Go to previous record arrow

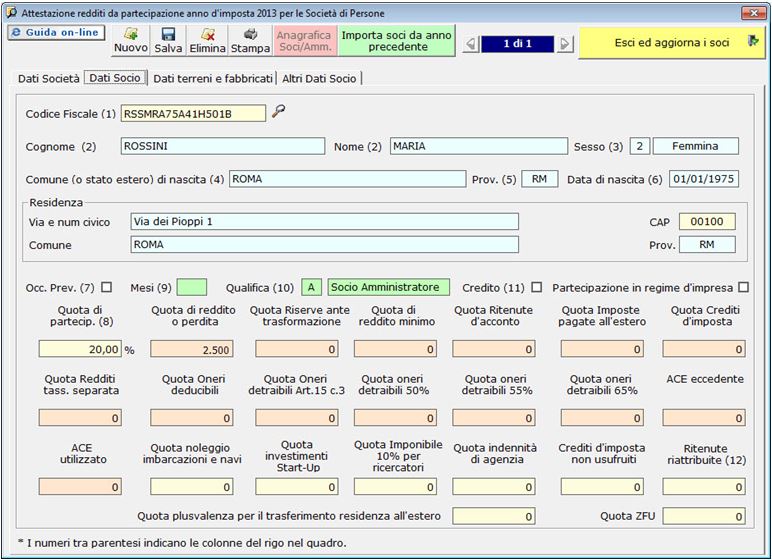tap(471, 44)
